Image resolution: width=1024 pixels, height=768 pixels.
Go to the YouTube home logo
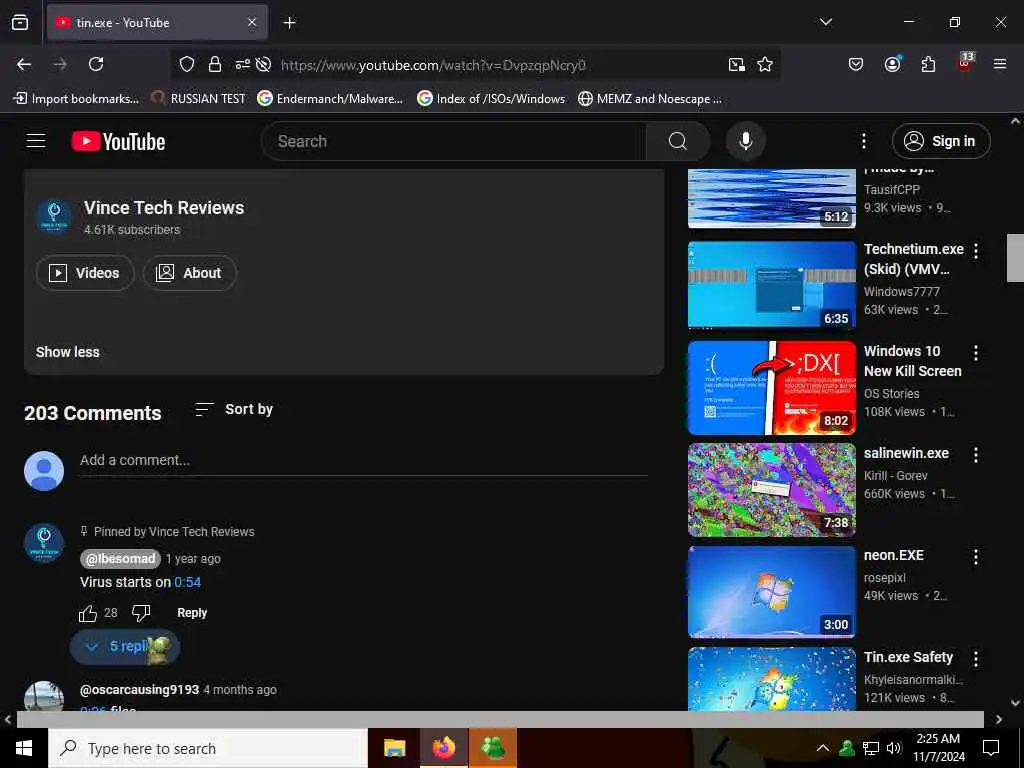[118, 141]
